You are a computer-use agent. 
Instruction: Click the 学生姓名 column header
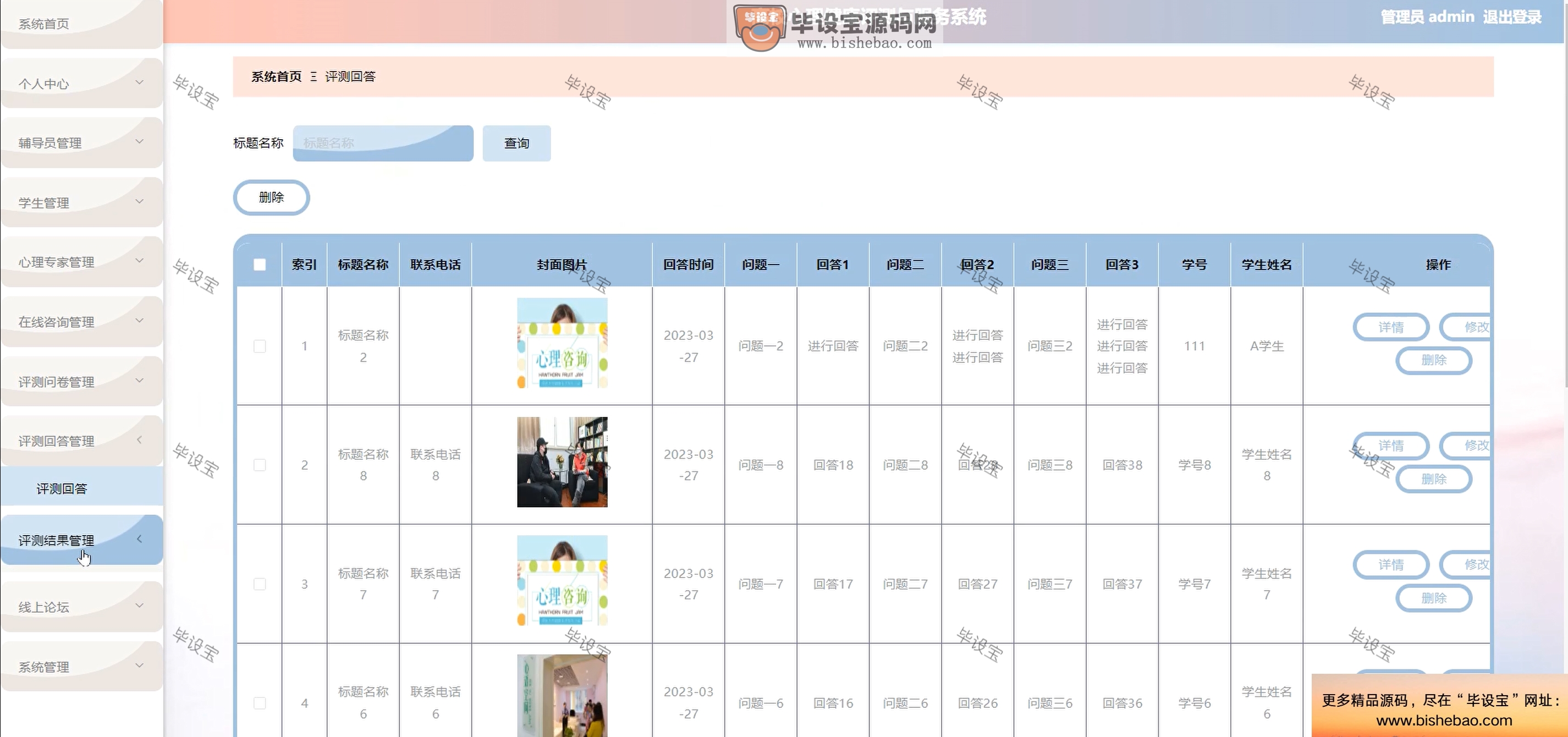1267,265
